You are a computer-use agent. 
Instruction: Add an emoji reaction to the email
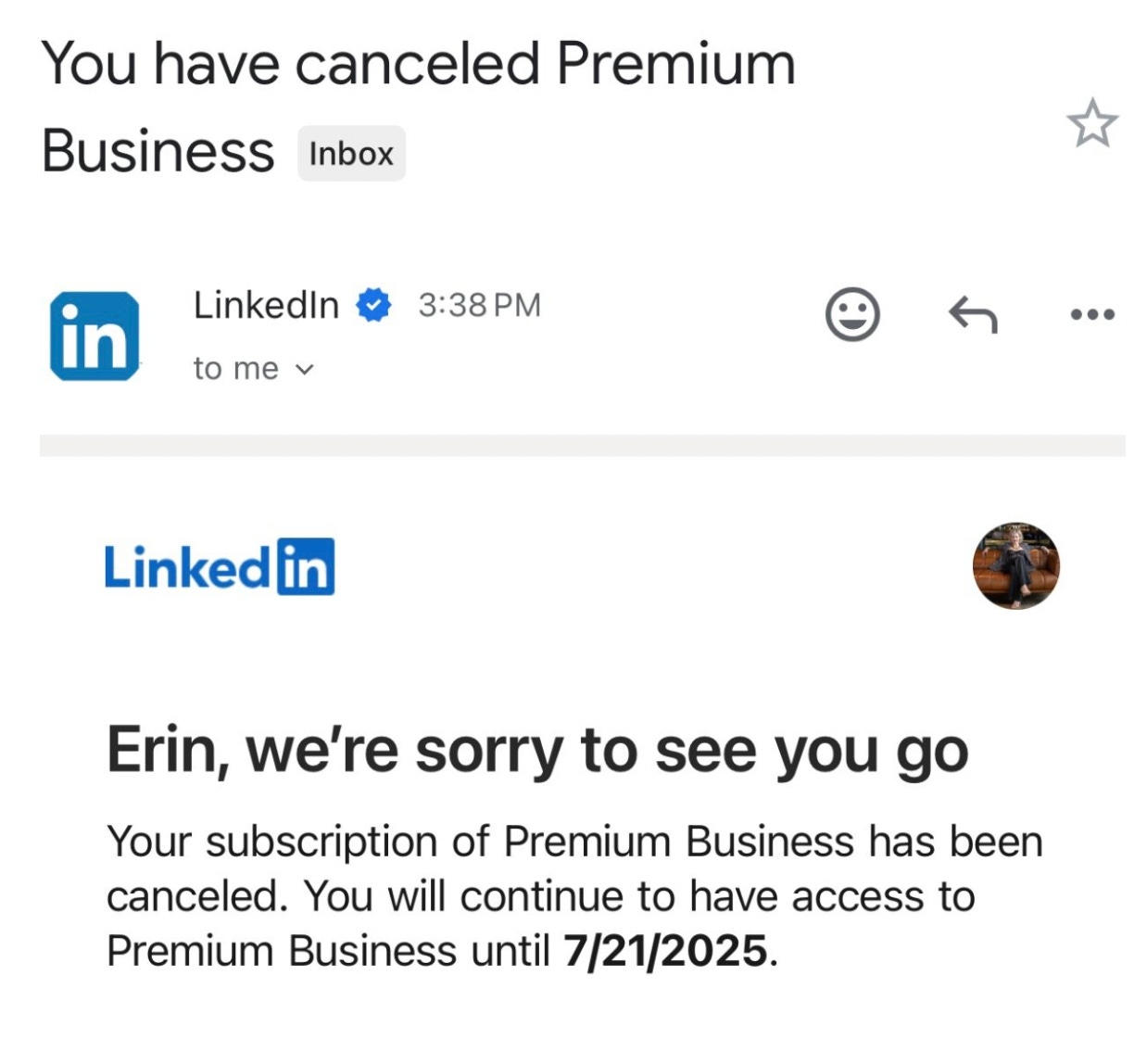851,314
